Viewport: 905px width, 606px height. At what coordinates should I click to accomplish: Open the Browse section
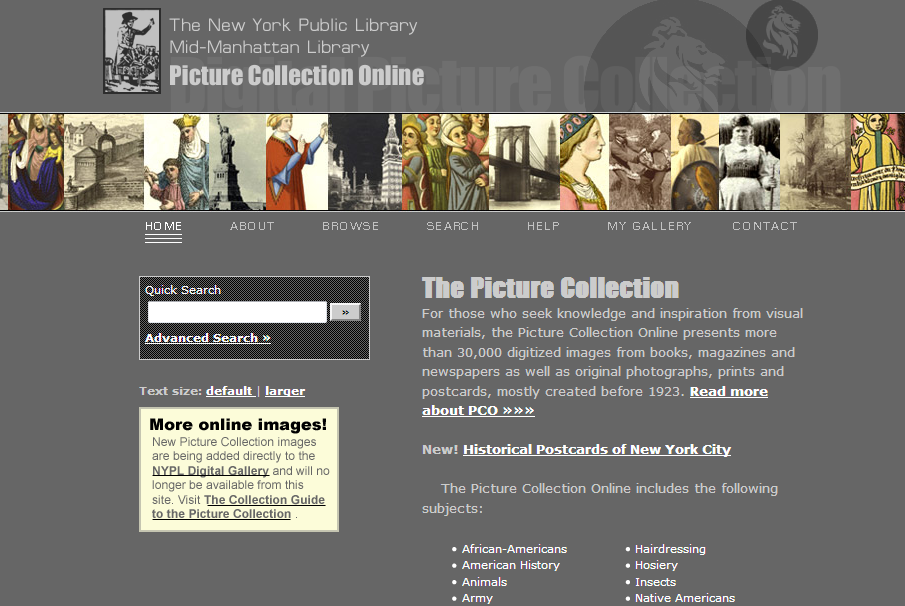(351, 226)
